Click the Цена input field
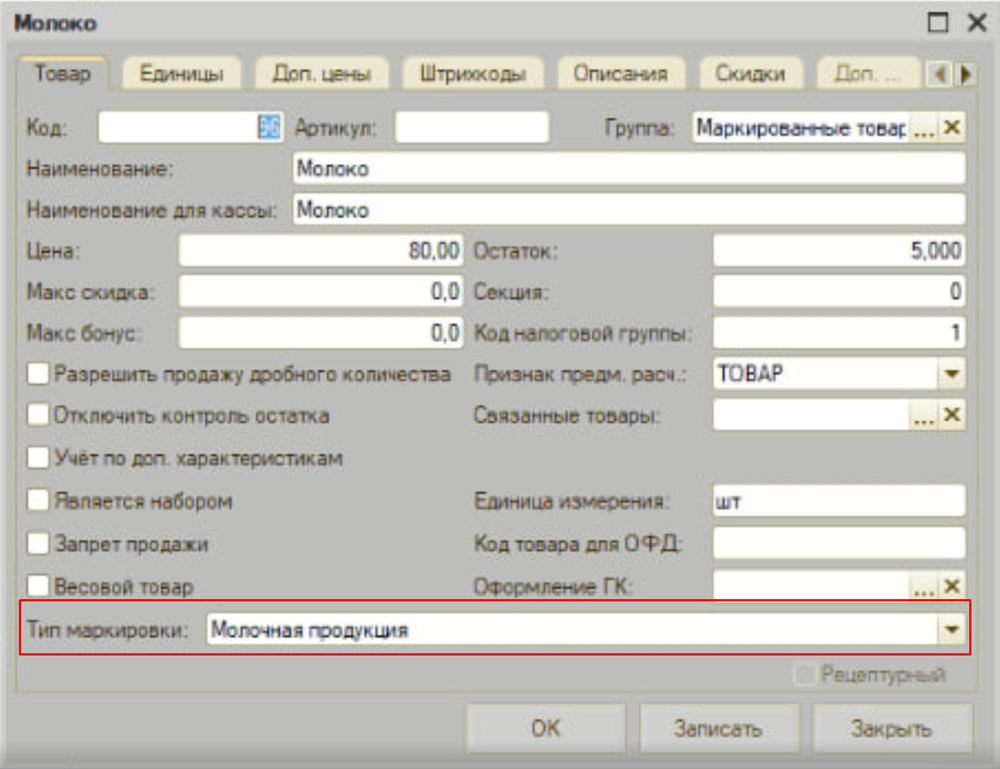Viewport: 1000px width, 769px height. [x=320, y=251]
